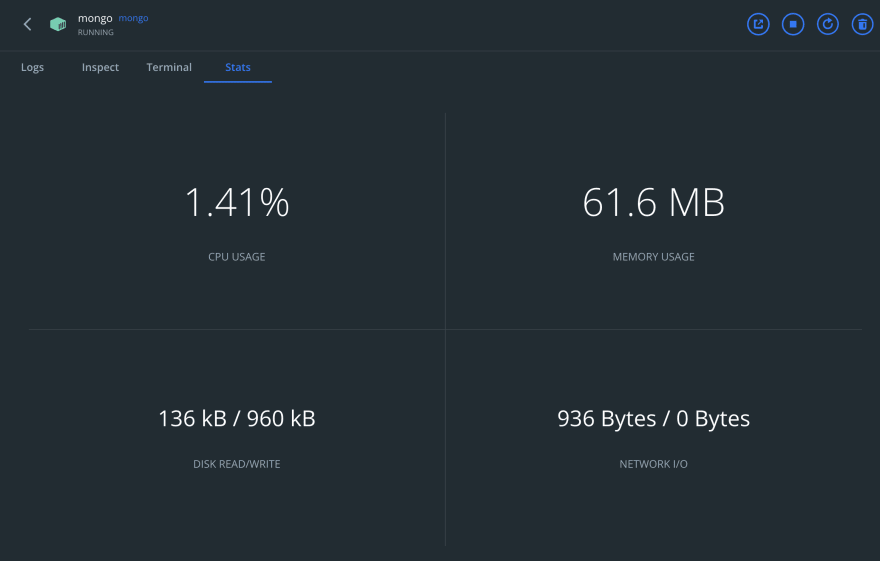Image resolution: width=880 pixels, height=561 pixels.
Task: Click the MEMORY USAGE label
Action: (x=653, y=257)
